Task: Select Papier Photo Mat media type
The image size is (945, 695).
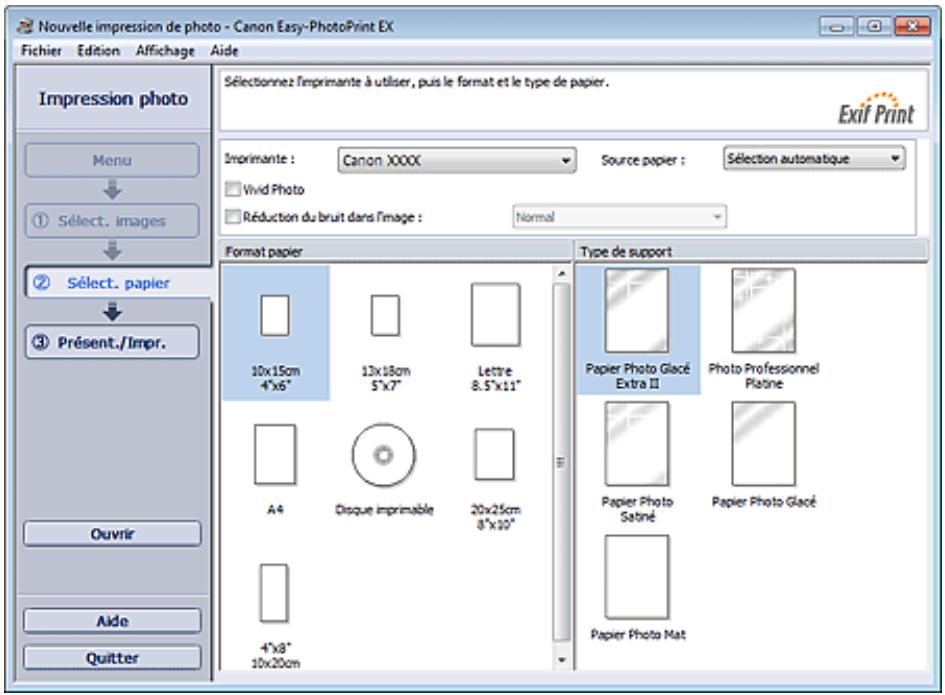Action: [x=637, y=577]
